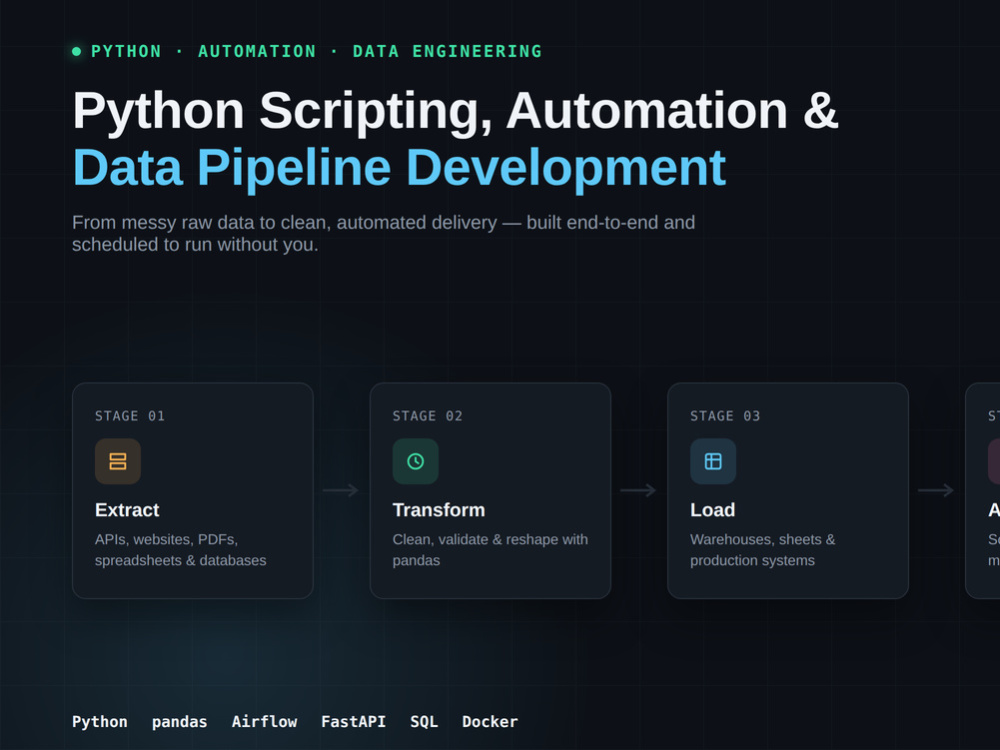Click the Load stage table icon
This screenshot has height=750, width=1000.
pos(713,461)
